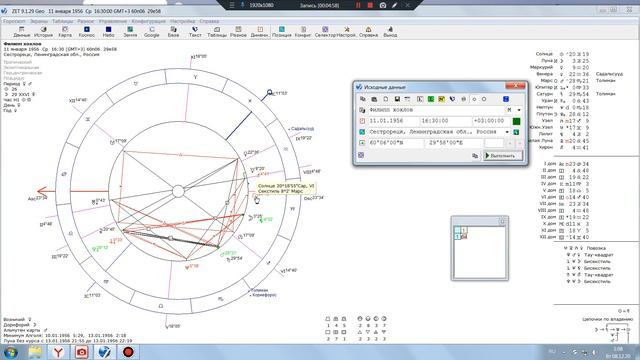Click the red record icon in taskbar
The height and width of the screenshot is (360, 640).
click(x=128, y=352)
